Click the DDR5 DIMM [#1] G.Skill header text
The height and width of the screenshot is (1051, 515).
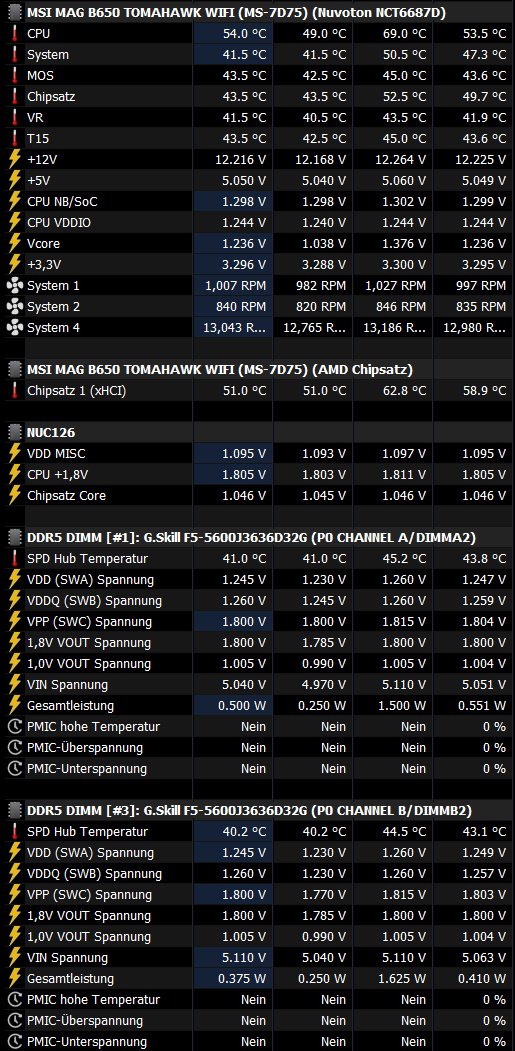(x=251, y=538)
